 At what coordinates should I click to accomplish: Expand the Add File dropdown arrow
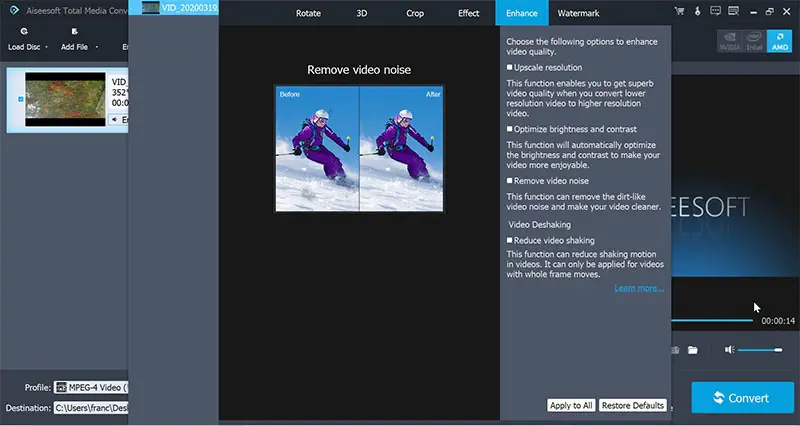click(x=96, y=47)
